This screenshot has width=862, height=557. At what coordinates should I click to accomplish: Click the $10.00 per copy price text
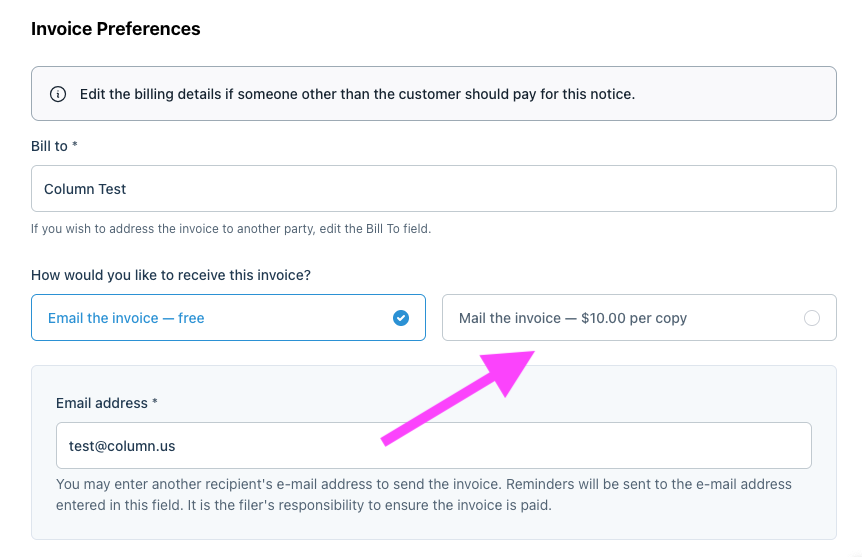pos(634,318)
